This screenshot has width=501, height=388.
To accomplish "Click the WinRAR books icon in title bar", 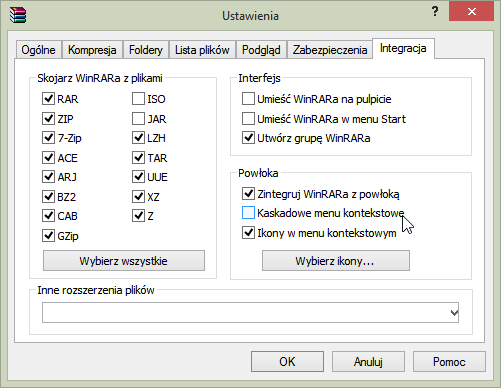I will 18,15.
